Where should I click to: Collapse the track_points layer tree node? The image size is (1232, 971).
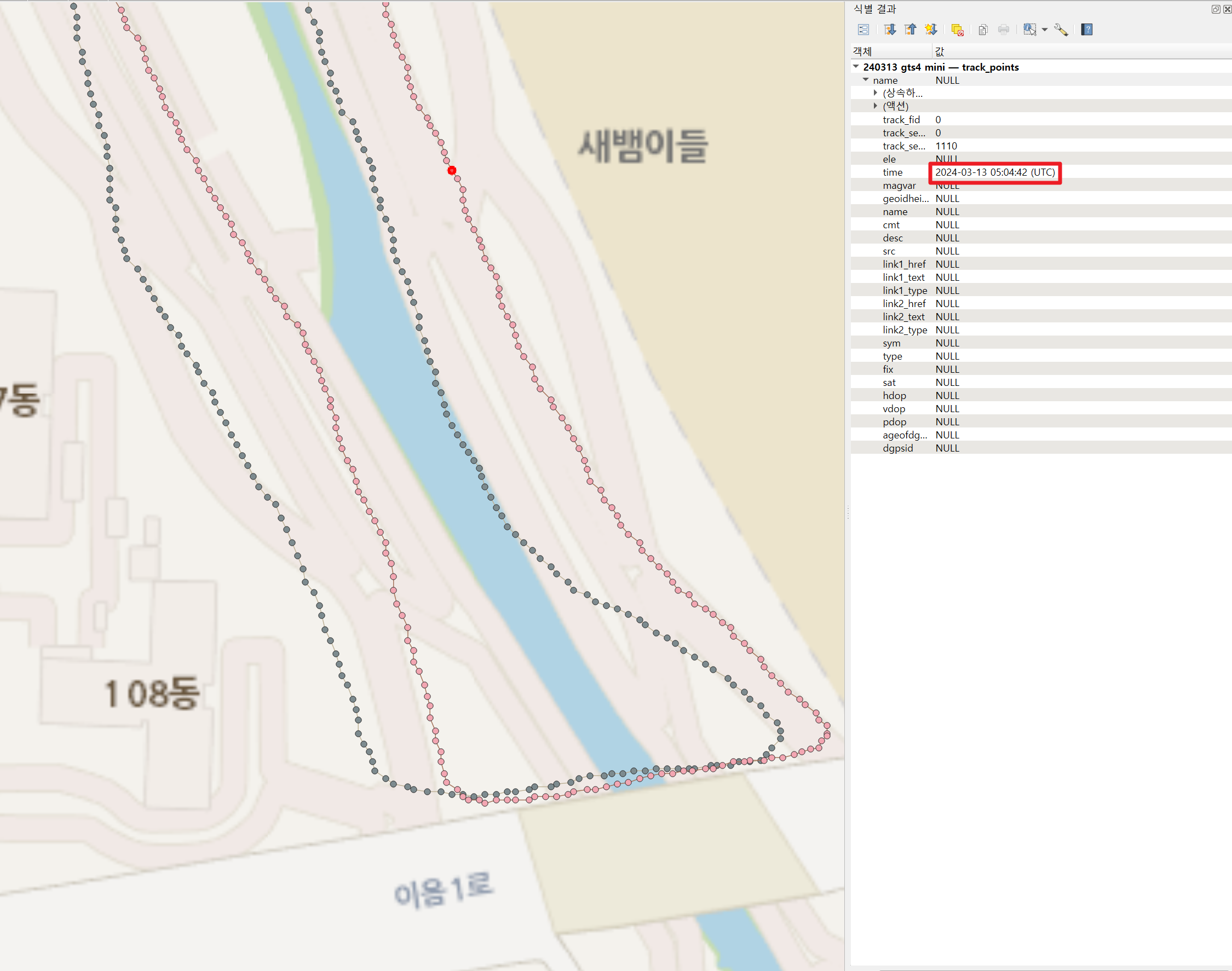[855, 67]
